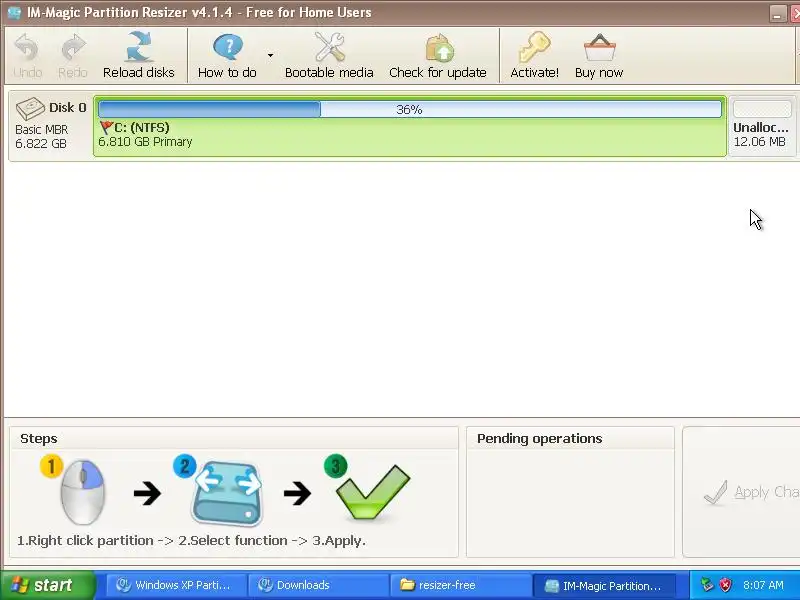Select the C: (NTFS) partition
Viewport: 800px width, 600px height.
coord(410,126)
